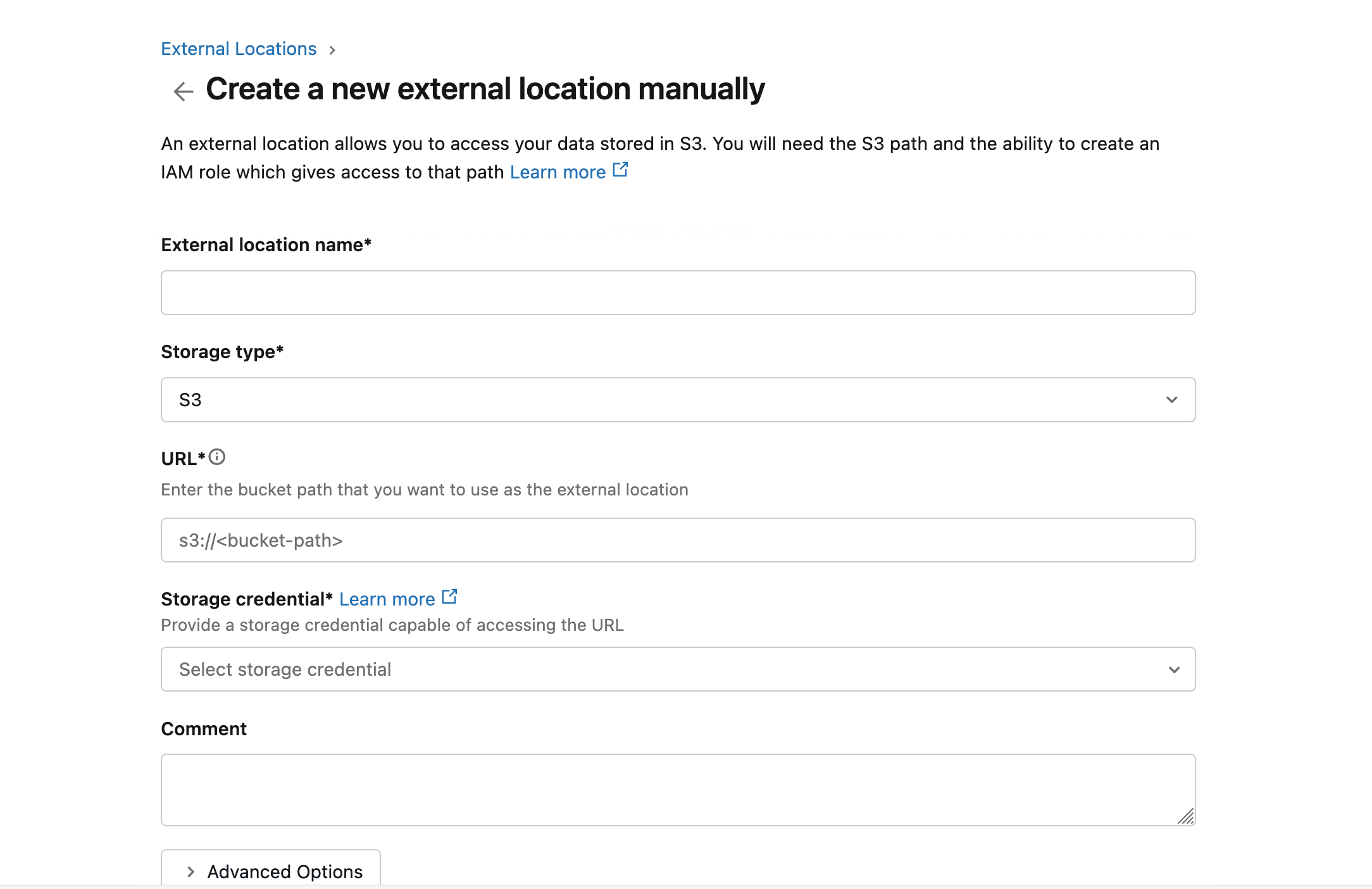Click the back arrow next to the page title

[x=182, y=90]
